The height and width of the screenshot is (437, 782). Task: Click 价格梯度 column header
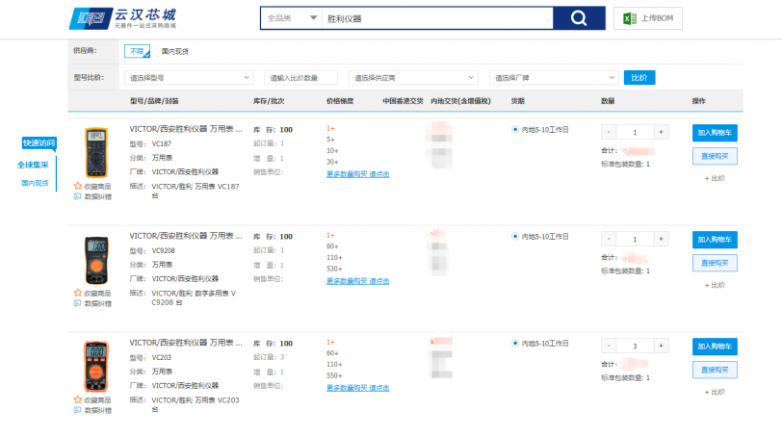tap(340, 101)
